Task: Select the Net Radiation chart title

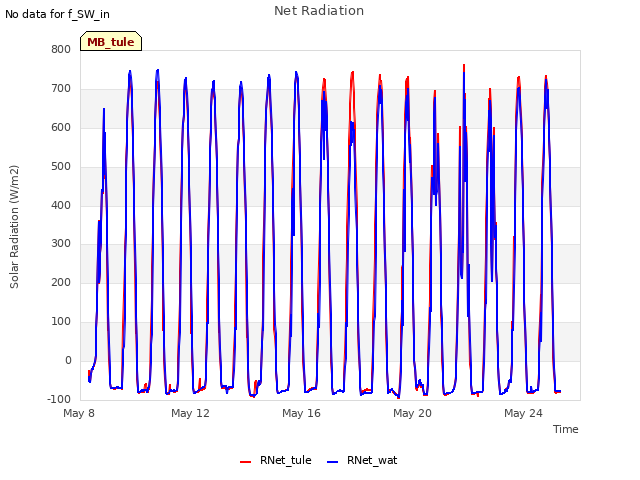Action: pos(319,11)
